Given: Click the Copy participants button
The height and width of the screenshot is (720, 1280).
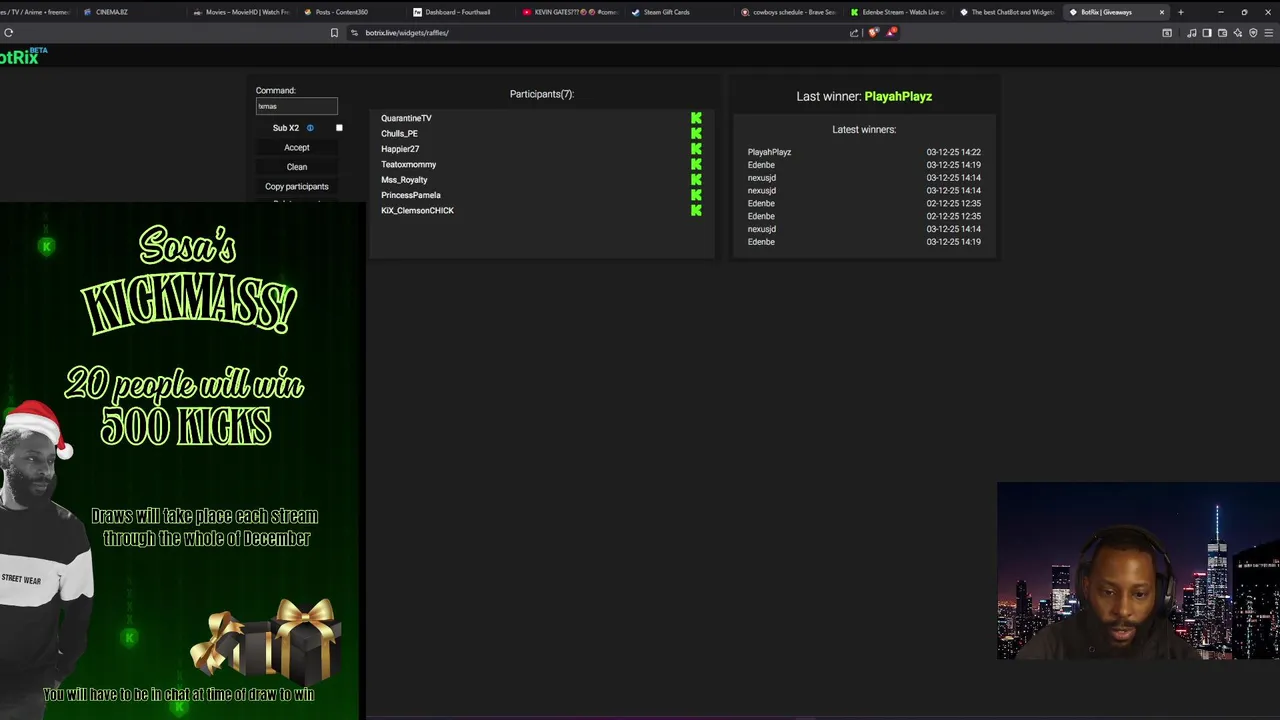Looking at the screenshot, I should (x=297, y=187).
